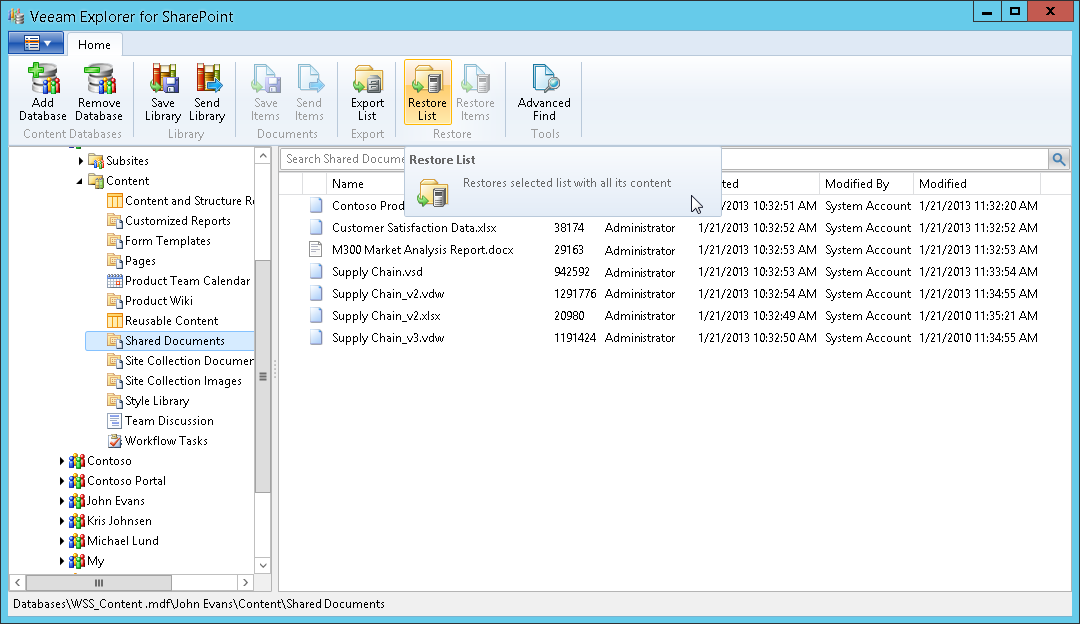Expand the Kris Johnsen node
The height and width of the screenshot is (624, 1080).
[x=61, y=521]
